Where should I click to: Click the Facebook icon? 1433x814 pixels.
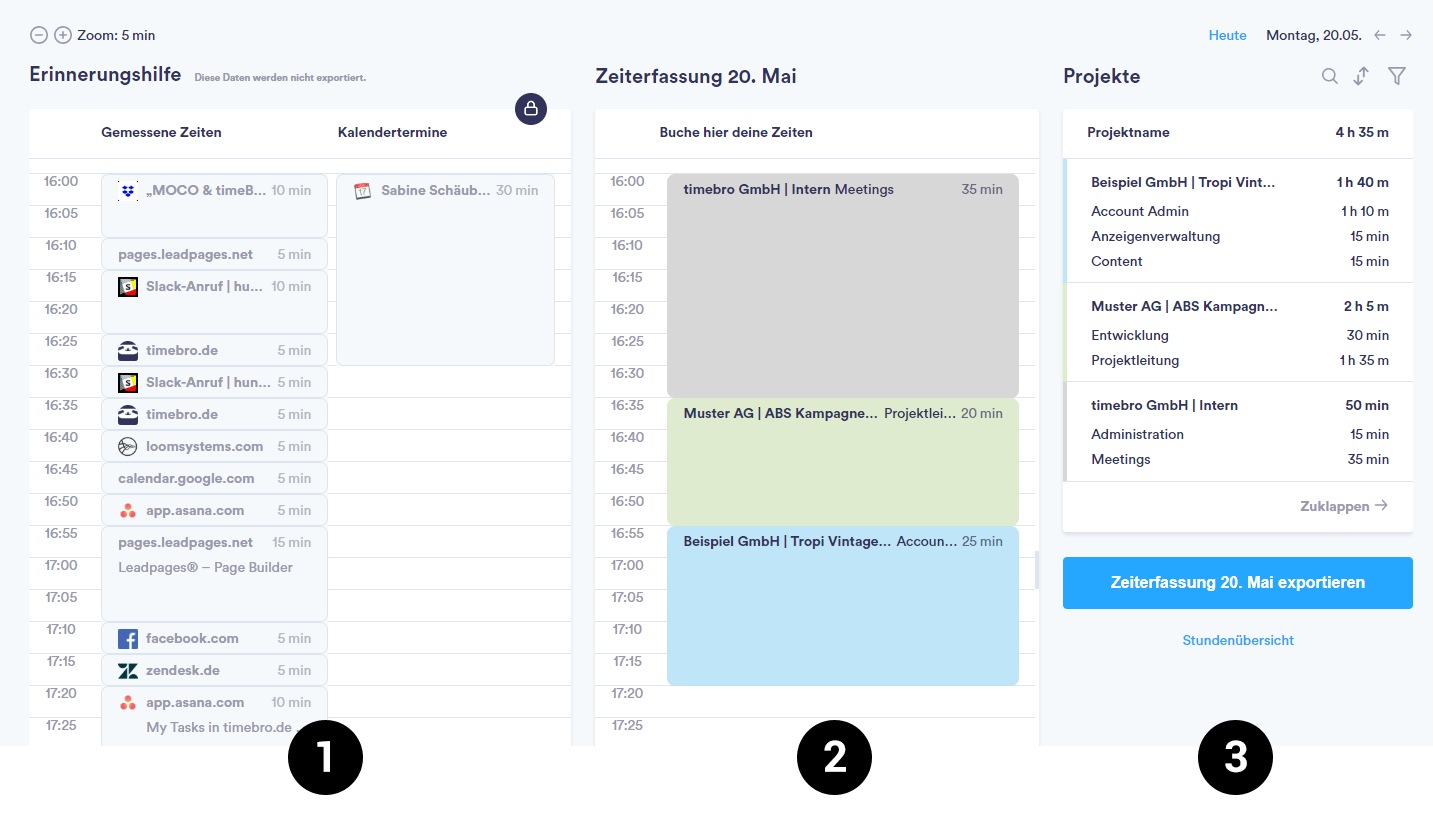point(128,638)
